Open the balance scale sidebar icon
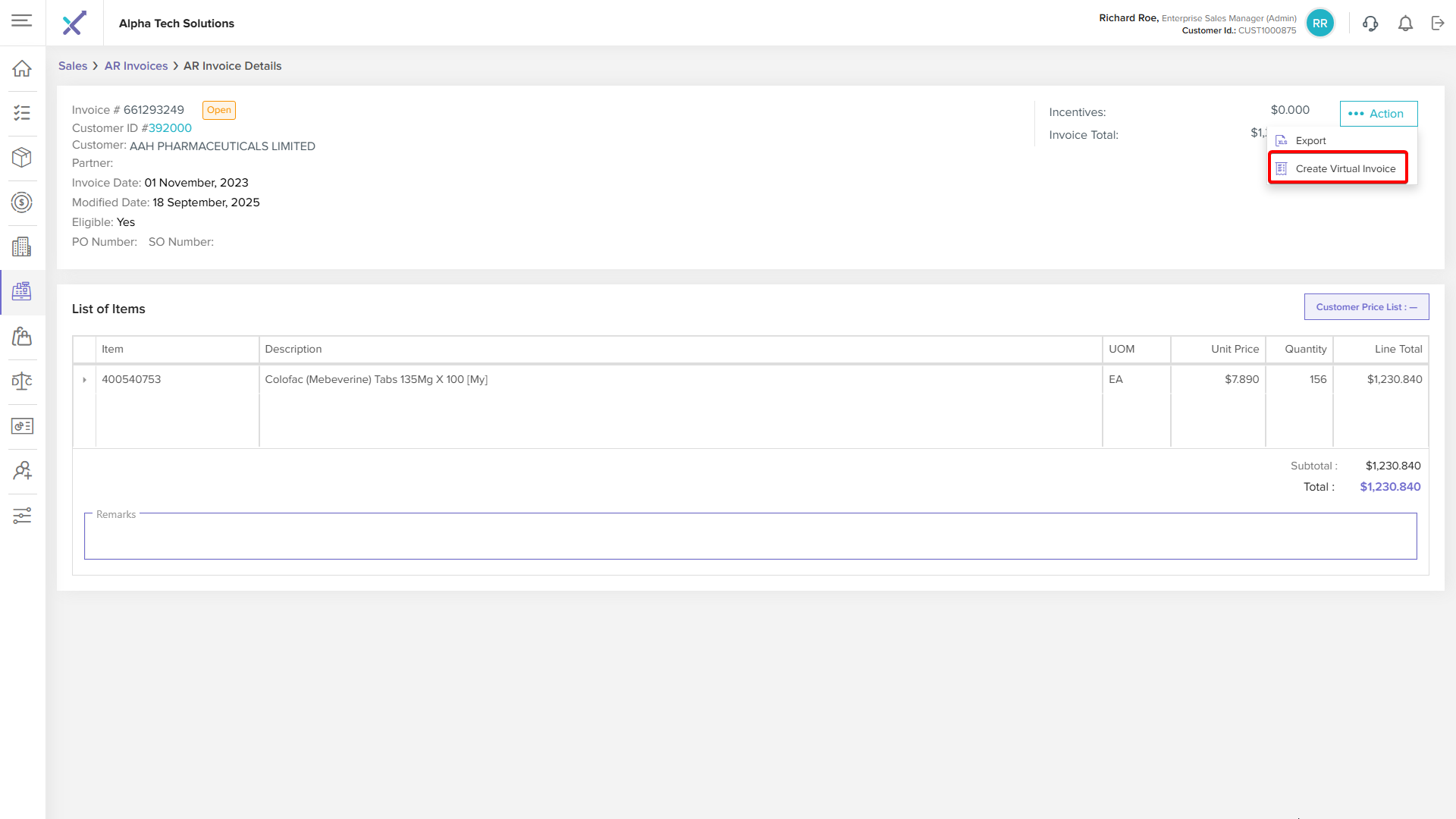 pos(22,381)
